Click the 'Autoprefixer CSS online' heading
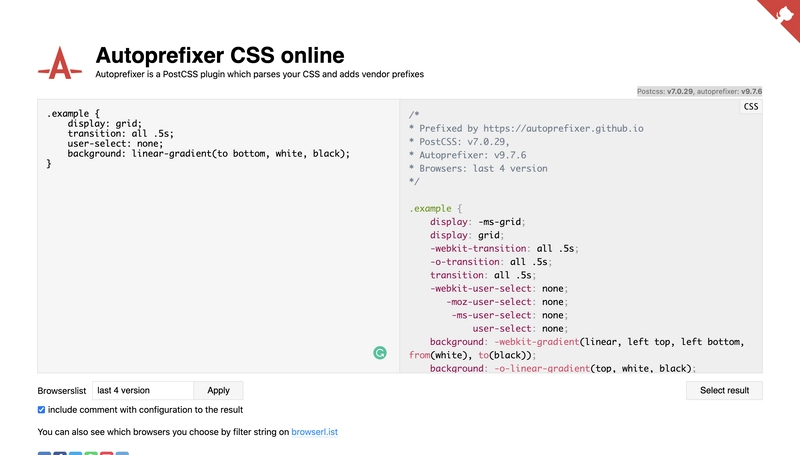Viewport: 800px width, 455px height. pyautogui.click(x=220, y=55)
